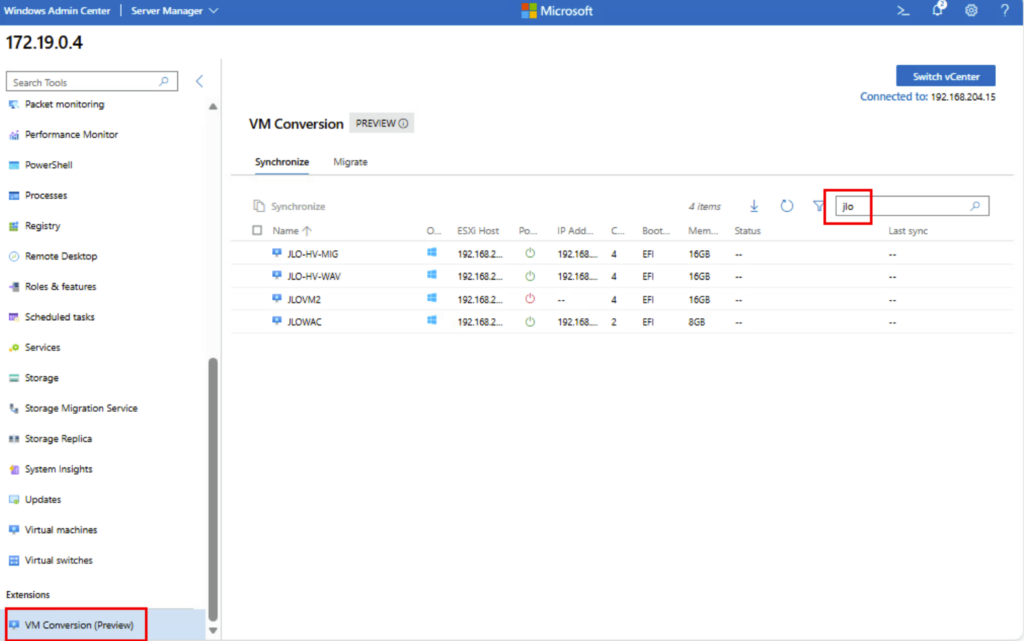Switch to the Migrate tab
The image size is (1024, 641).
point(350,162)
